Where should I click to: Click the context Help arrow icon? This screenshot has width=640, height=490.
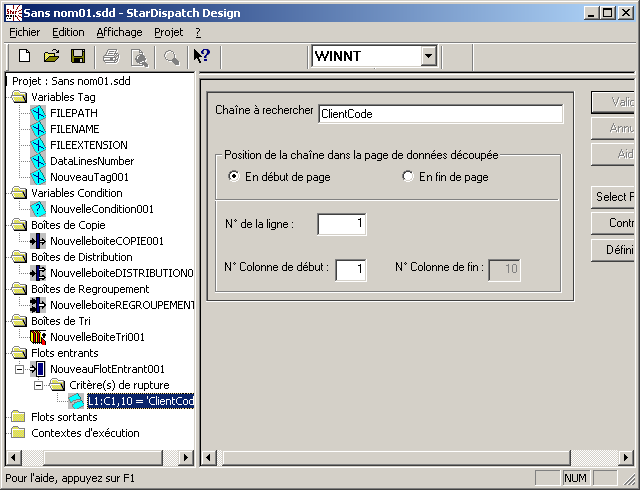point(201,56)
